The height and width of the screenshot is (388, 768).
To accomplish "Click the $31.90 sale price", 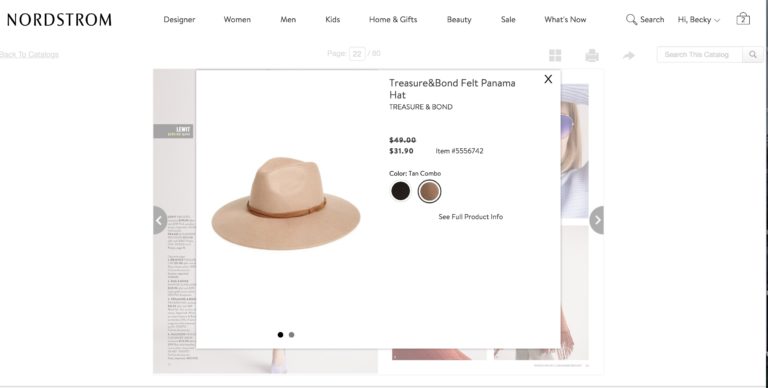I will click(x=401, y=151).
